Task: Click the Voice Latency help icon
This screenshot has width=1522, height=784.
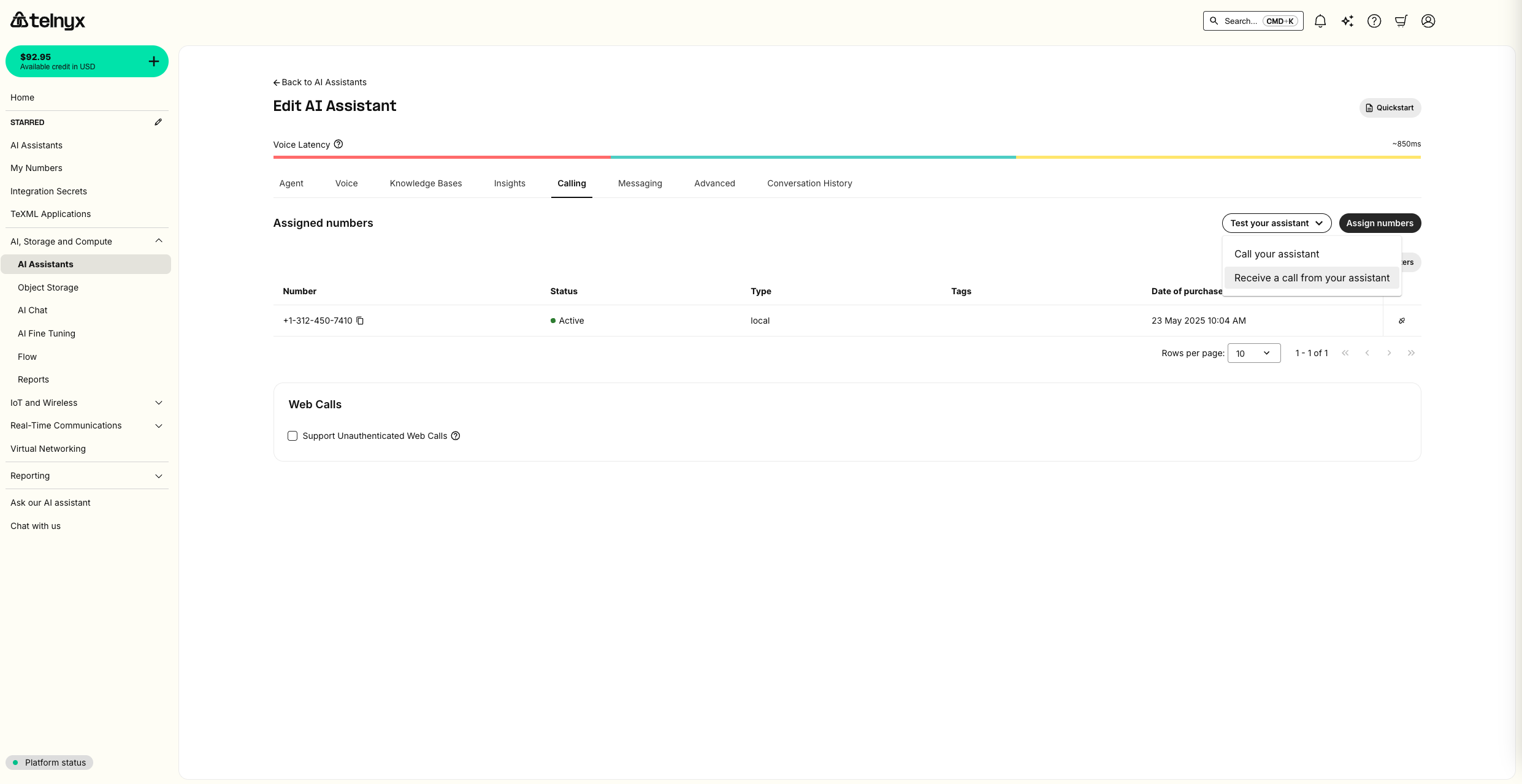Action: pyautogui.click(x=338, y=144)
